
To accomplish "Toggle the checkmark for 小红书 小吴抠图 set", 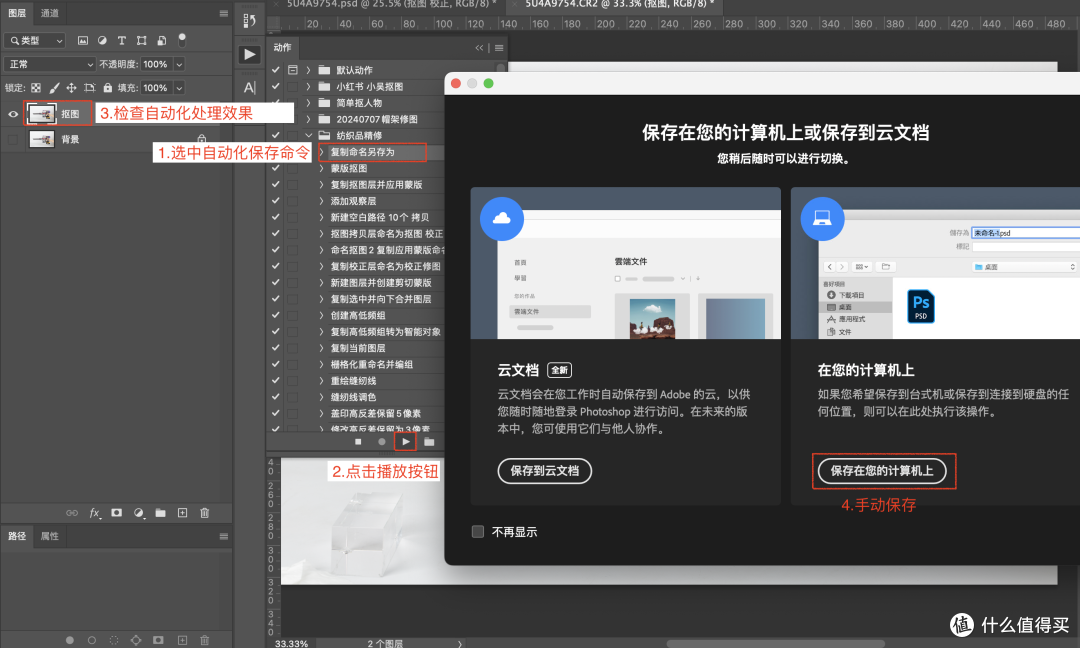I will (x=276, y=87).
